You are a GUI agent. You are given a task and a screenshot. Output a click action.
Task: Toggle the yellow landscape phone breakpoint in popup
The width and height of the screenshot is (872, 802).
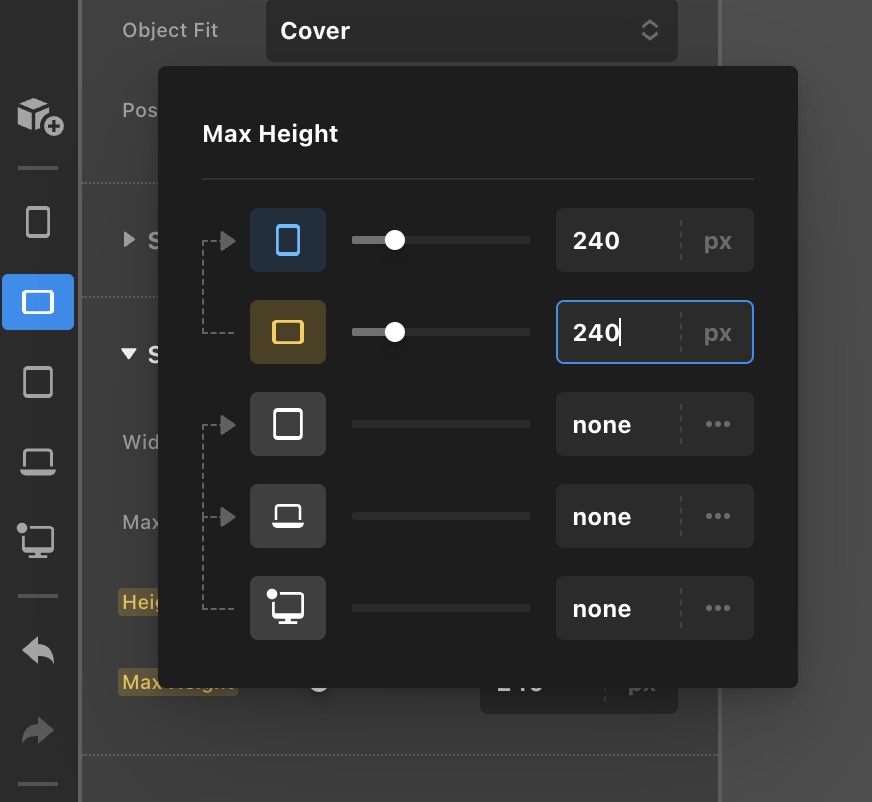(x=288, y=332)
